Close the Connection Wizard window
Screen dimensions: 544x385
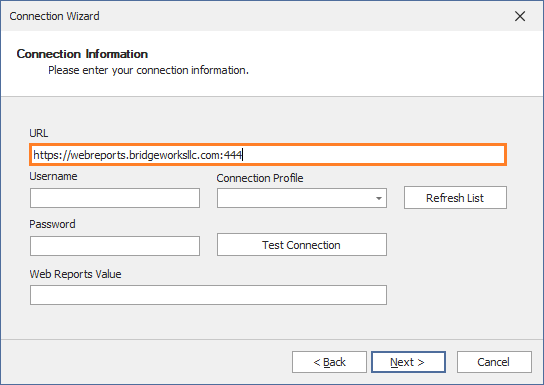click(520, 16)
